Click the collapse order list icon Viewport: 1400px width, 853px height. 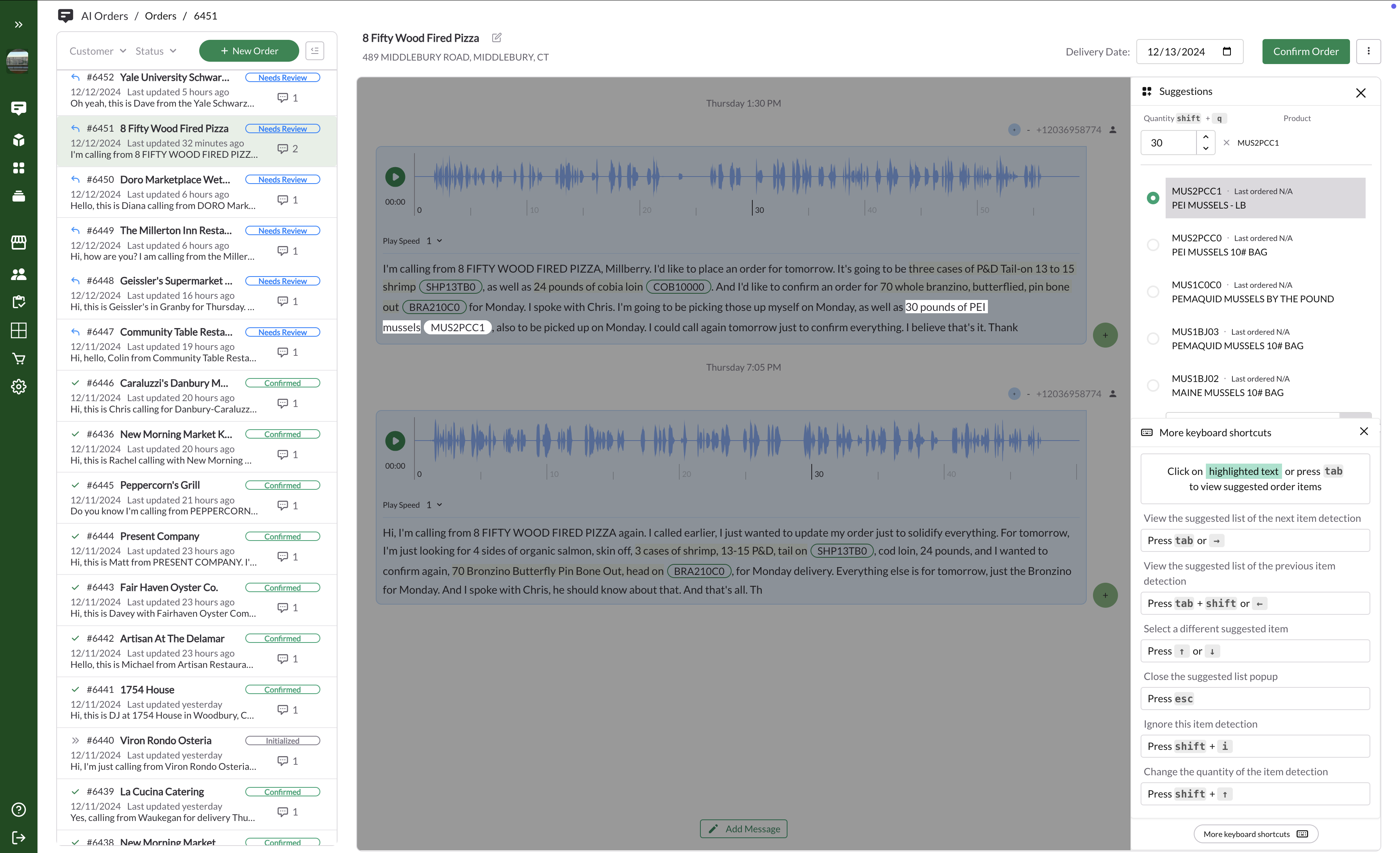coord(315,50)
